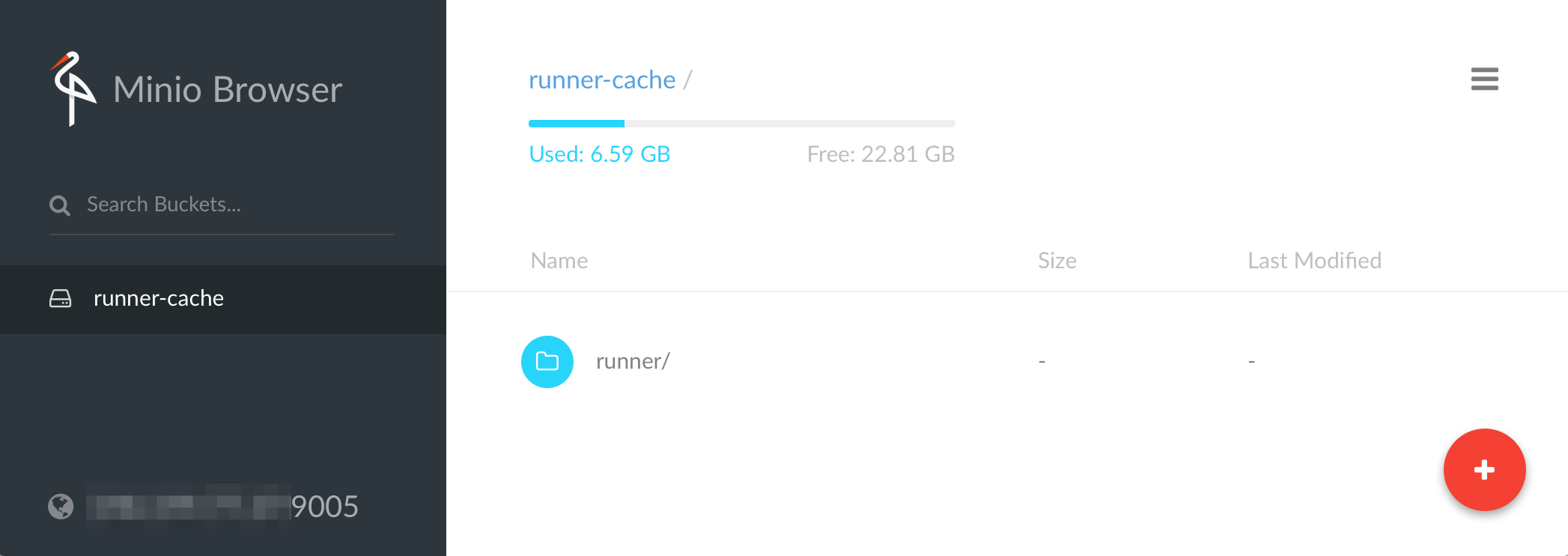Viewport: 1568px width, 556px height.
Task: Sort by the Name column header
Action: pyautogui.click(x=559, y=260)
